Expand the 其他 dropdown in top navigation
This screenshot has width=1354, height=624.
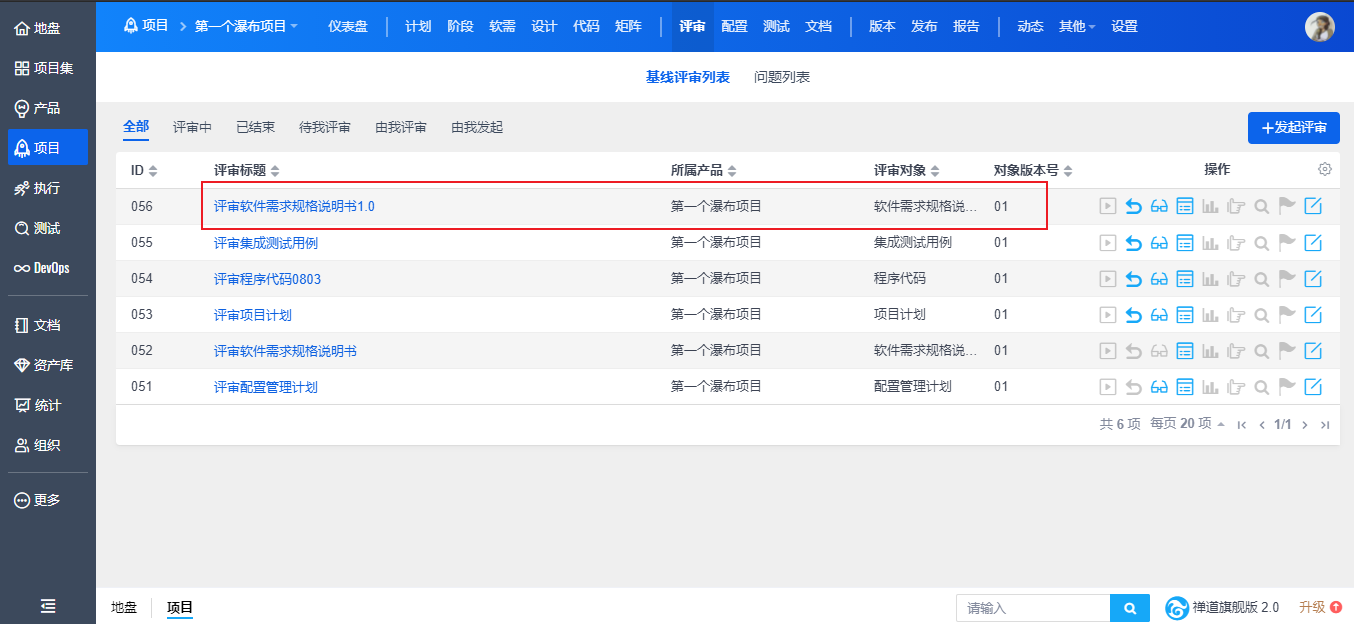pyautogui.click(x=1077, y=26)
